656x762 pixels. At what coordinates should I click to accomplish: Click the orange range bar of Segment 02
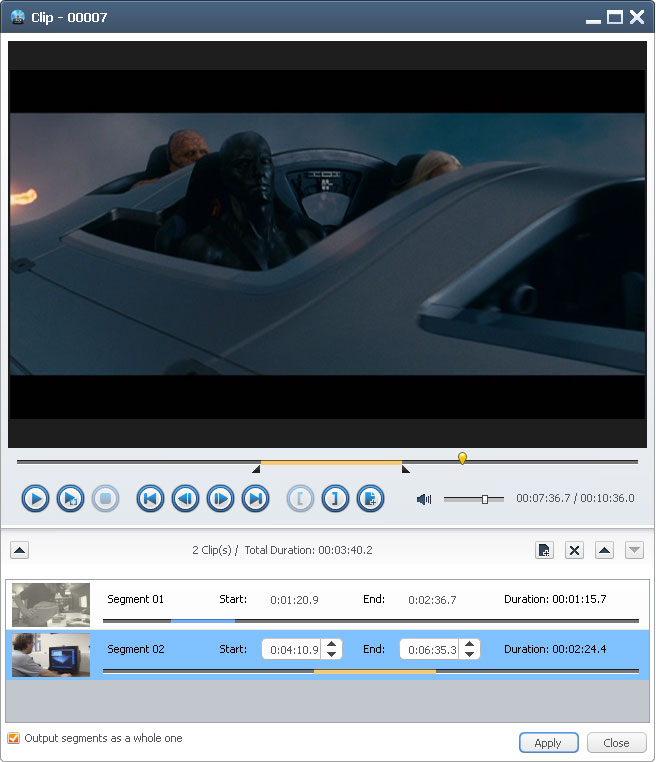375,671
